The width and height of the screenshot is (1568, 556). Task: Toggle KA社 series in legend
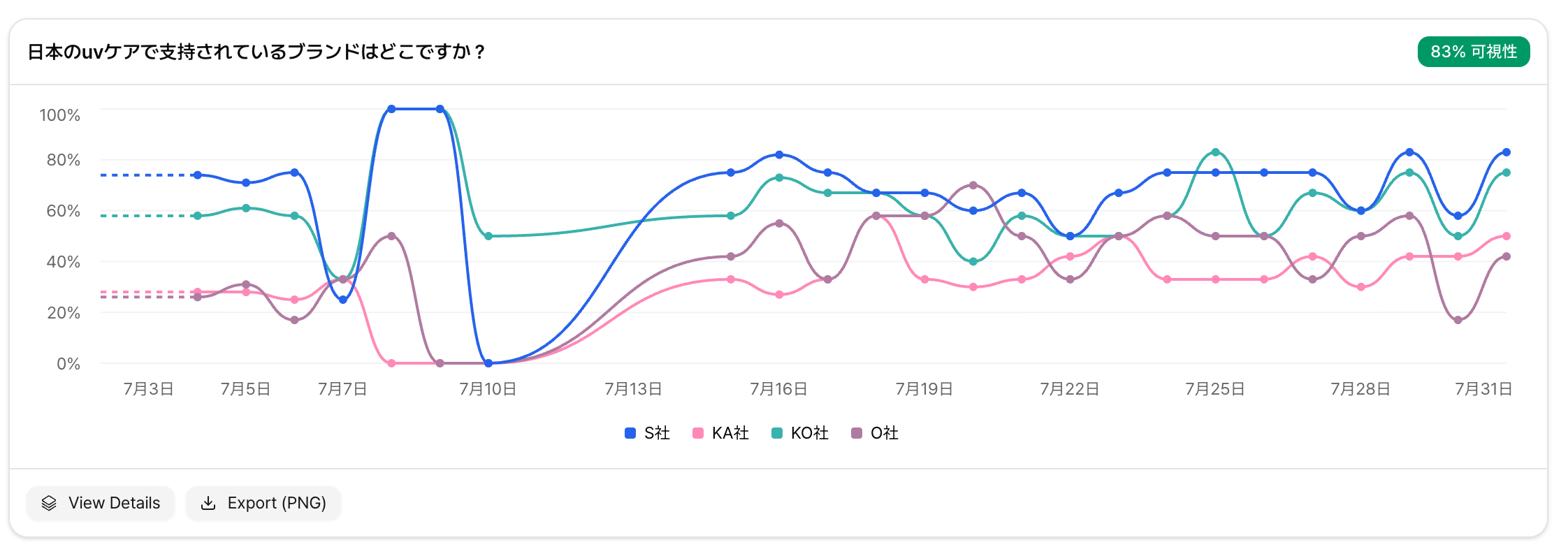point(720,433)
